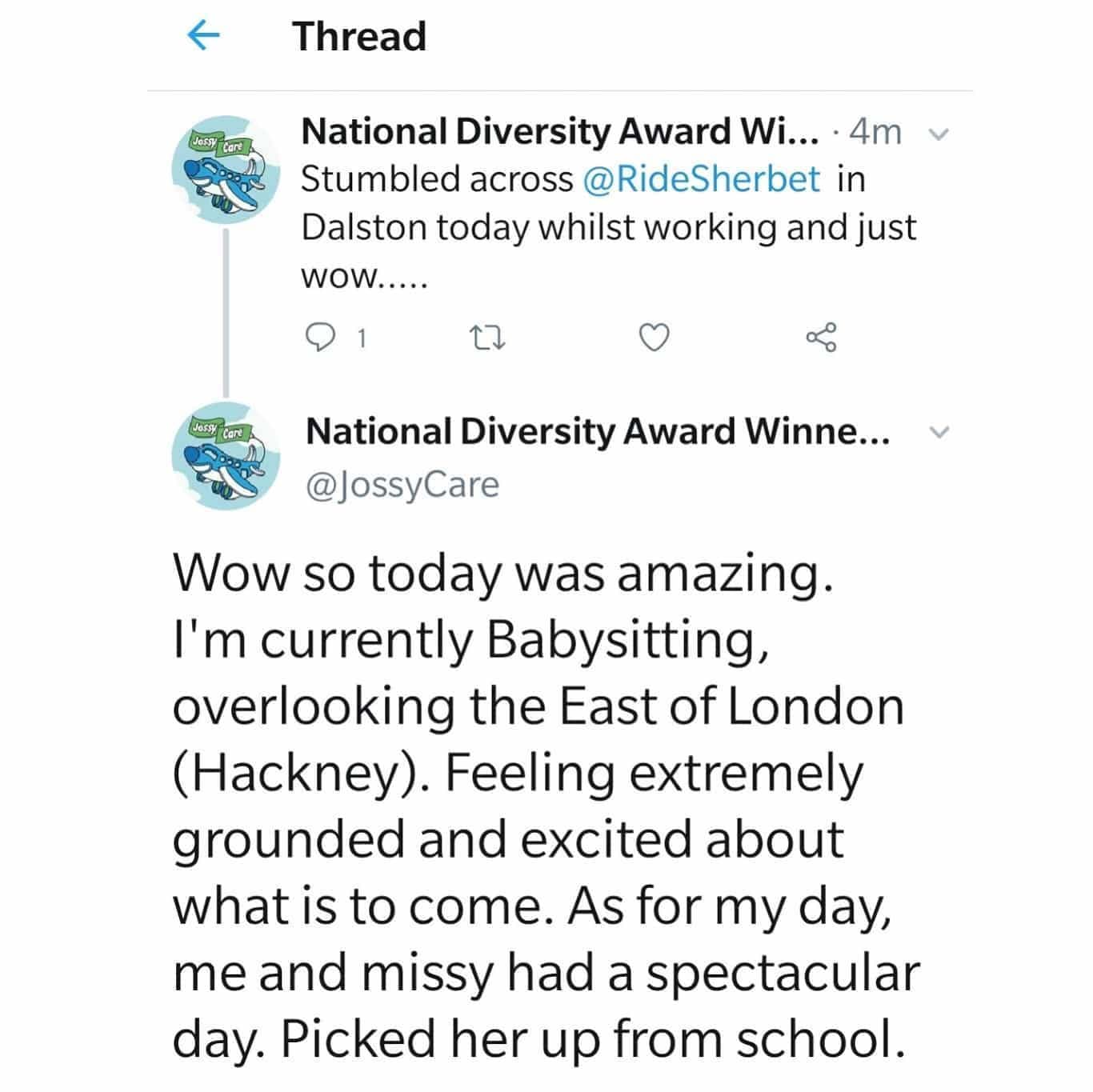Screen dimensions: 1093x1092
Task: Expand the chevron menu beside 4m timestamp
Action: [x=941, y=134]
